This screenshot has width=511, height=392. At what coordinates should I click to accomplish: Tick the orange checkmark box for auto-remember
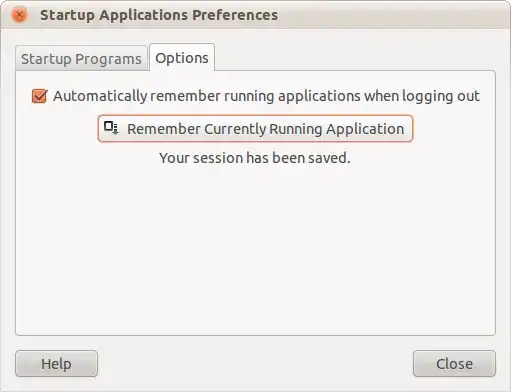point(40,96)
